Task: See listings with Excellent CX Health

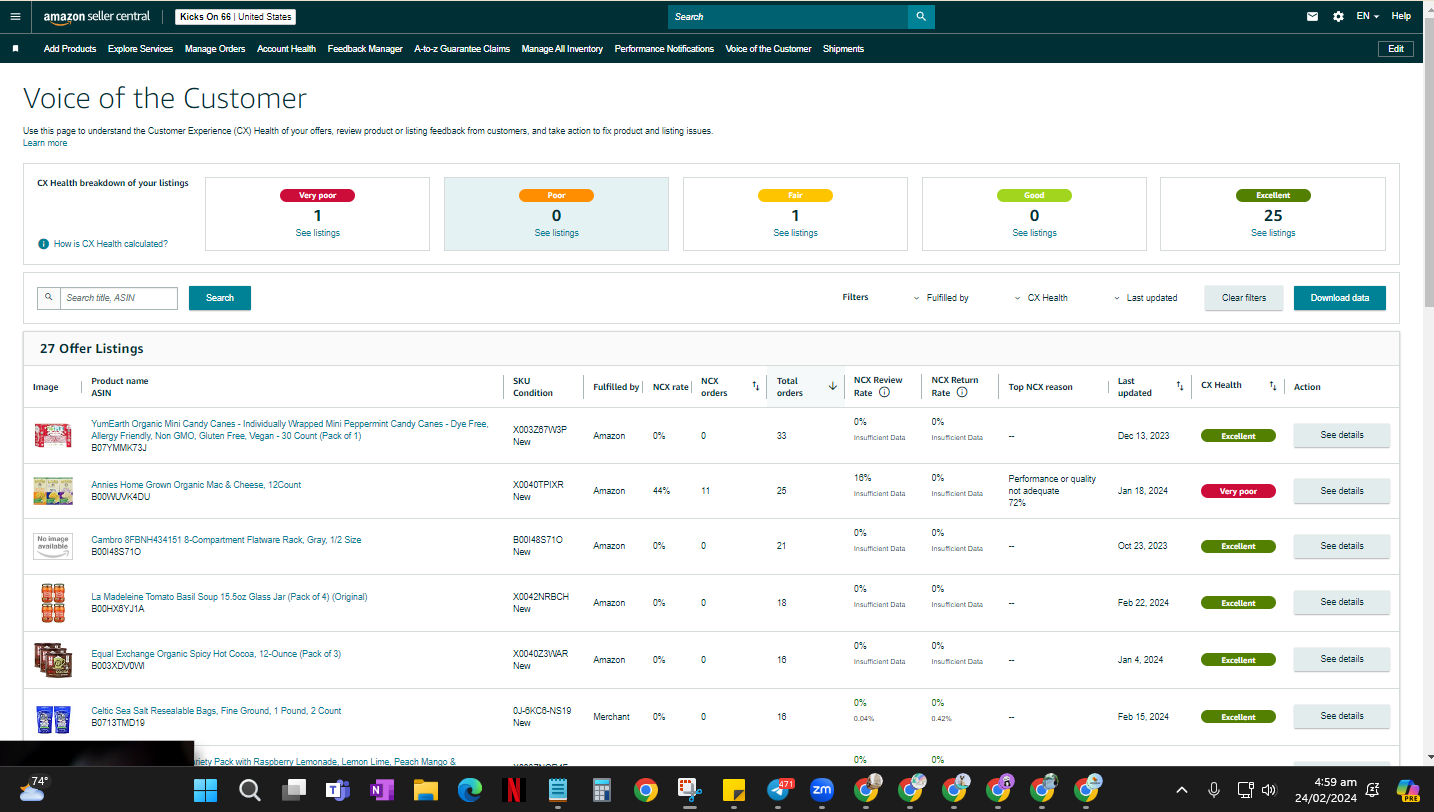Action: [x=1273, y=233]
